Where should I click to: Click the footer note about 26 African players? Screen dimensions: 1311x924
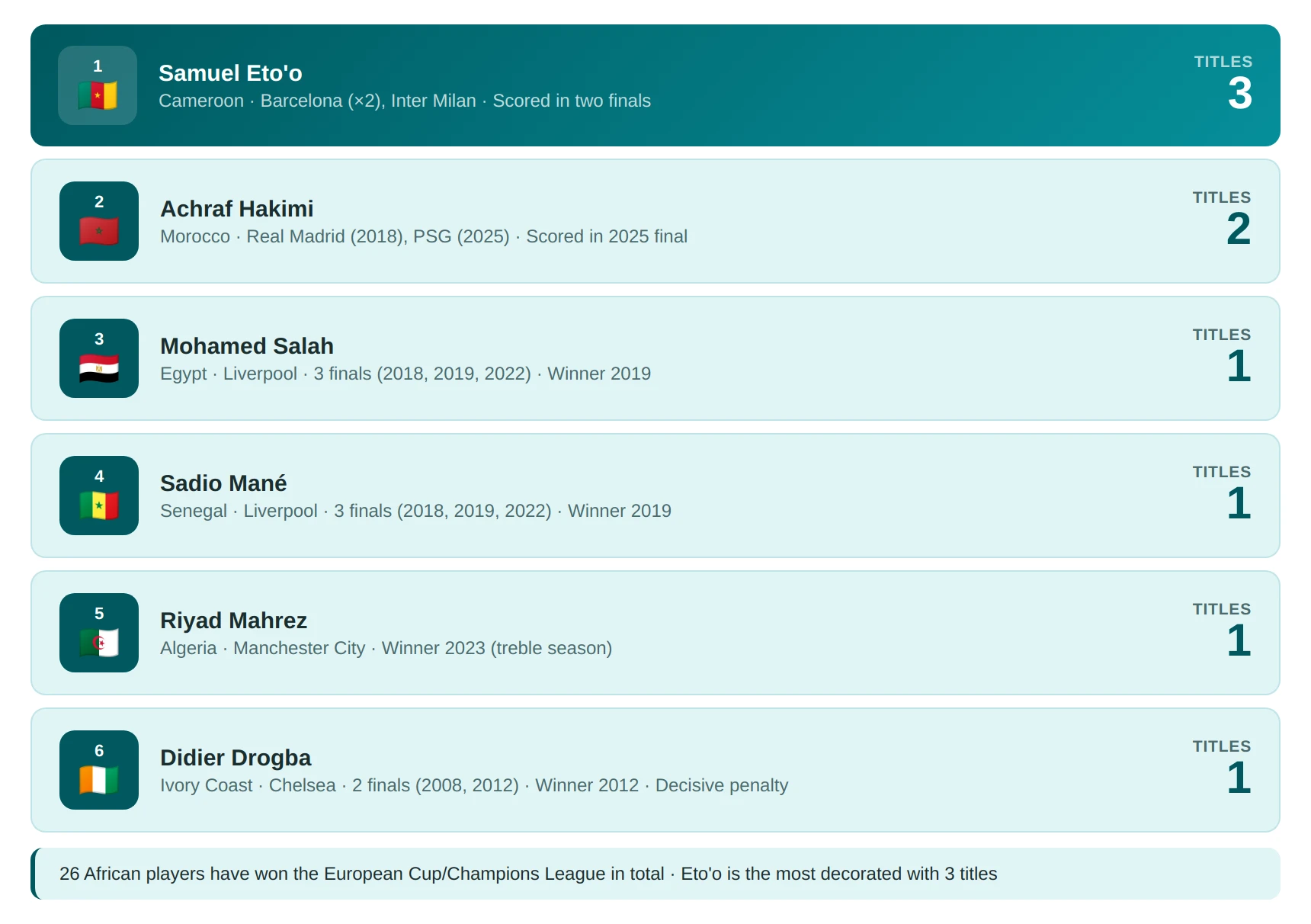point(655,874)
